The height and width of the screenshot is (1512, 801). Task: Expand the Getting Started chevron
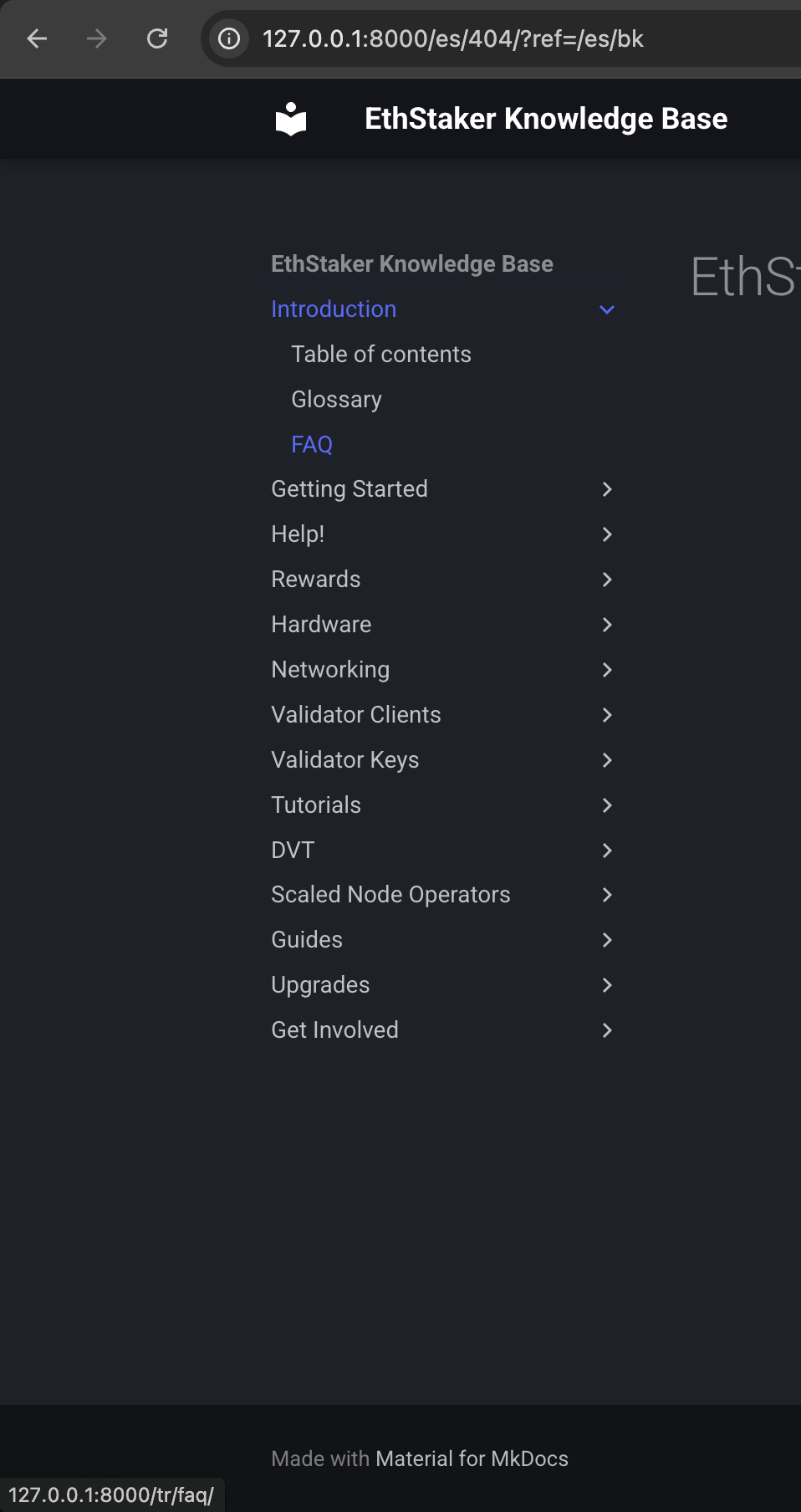[607, 489]
